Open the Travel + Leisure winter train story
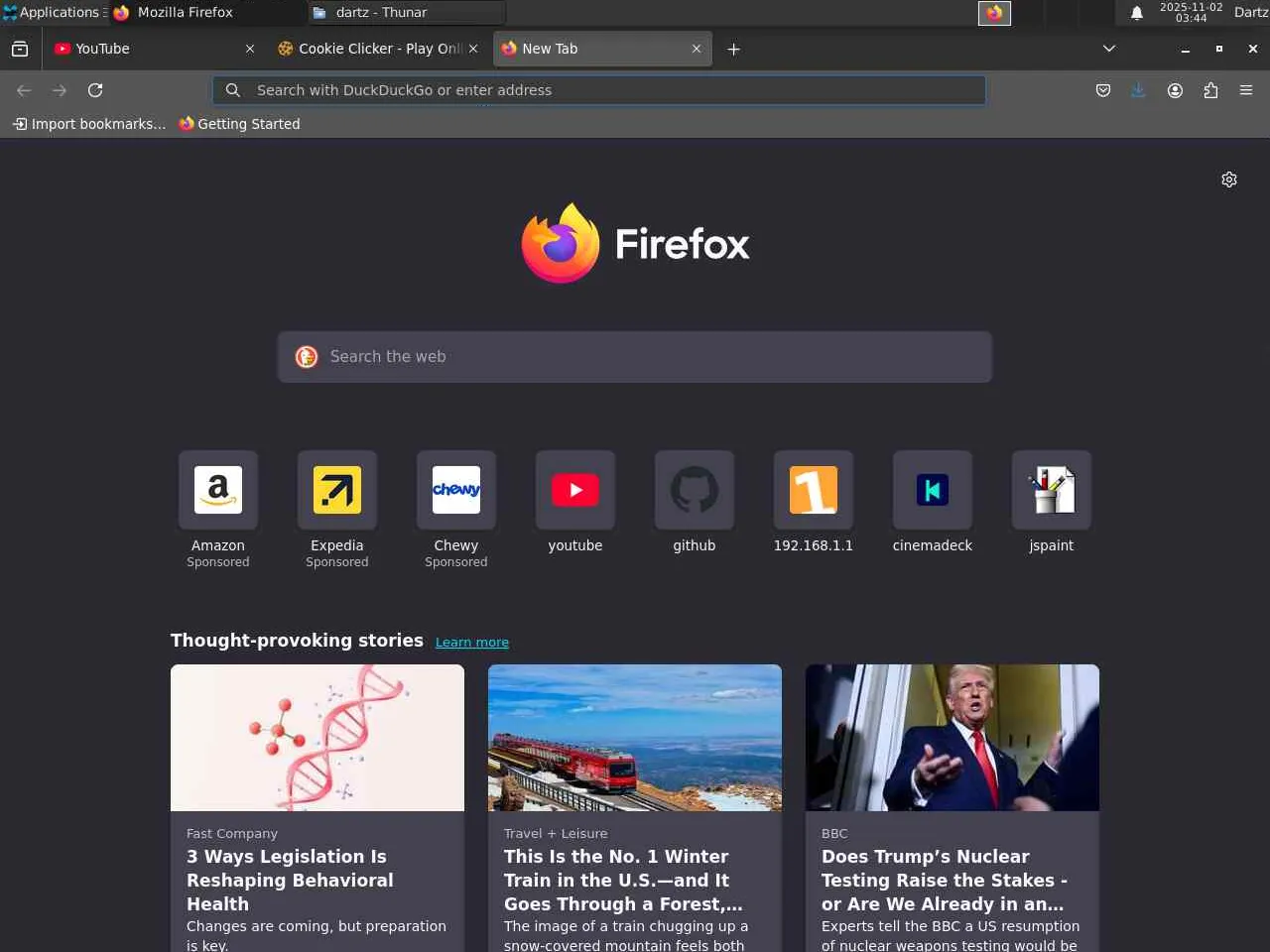The image size is (1270, 952). pyautogui.click(x=623, y=881)
